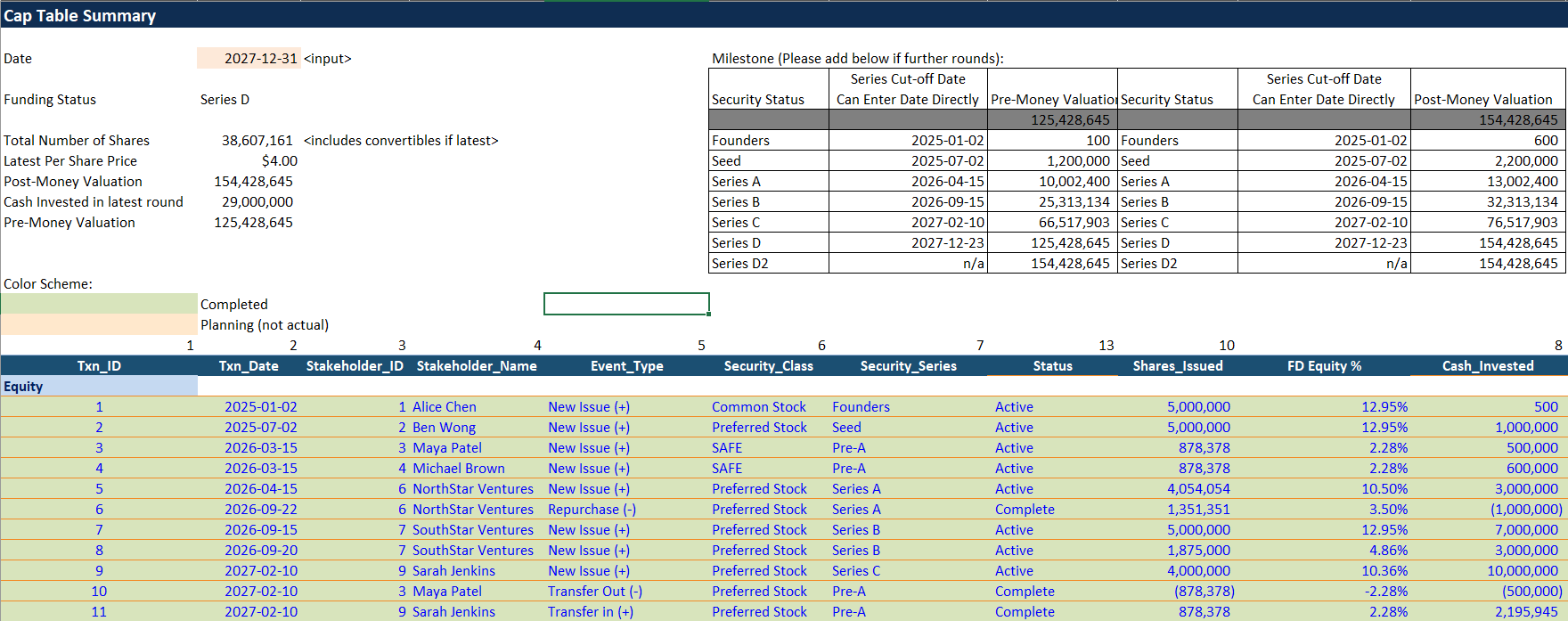This screenshot has height=621, width=1568.
Task: Select the -2.28% FD Equity cell
Action: pos(1324,592)
